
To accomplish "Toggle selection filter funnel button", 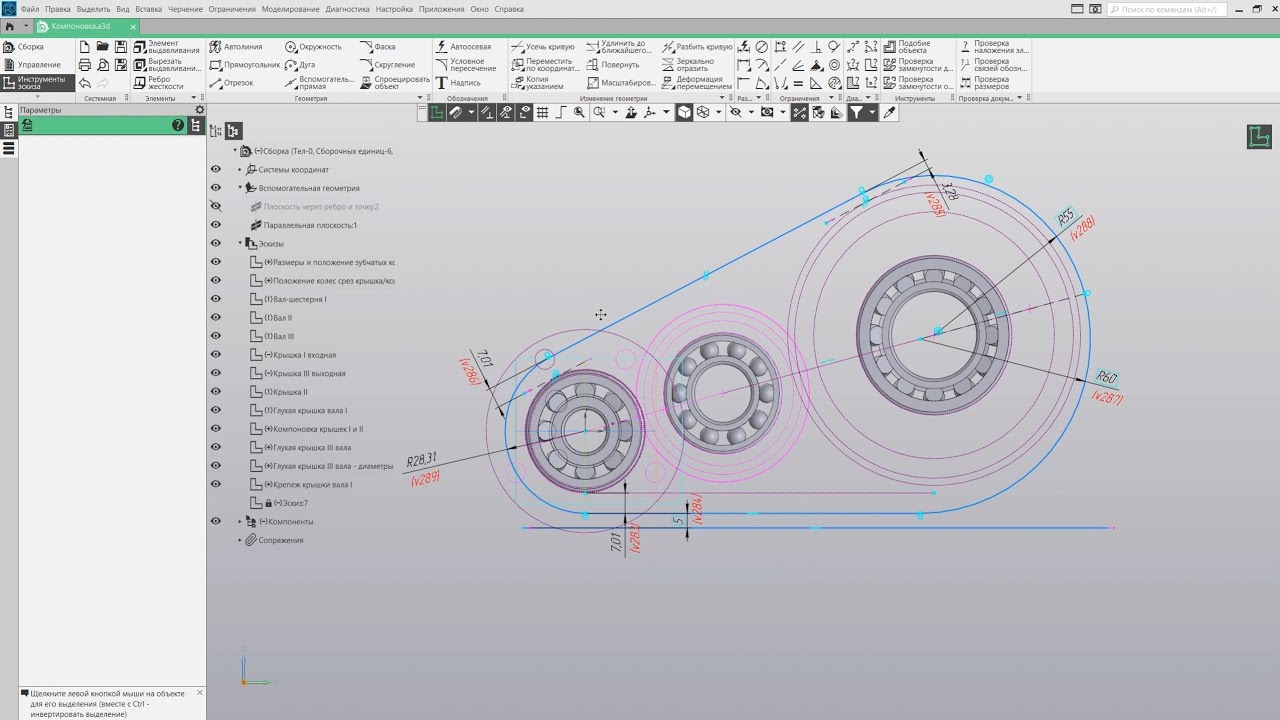I will [857, 113].
